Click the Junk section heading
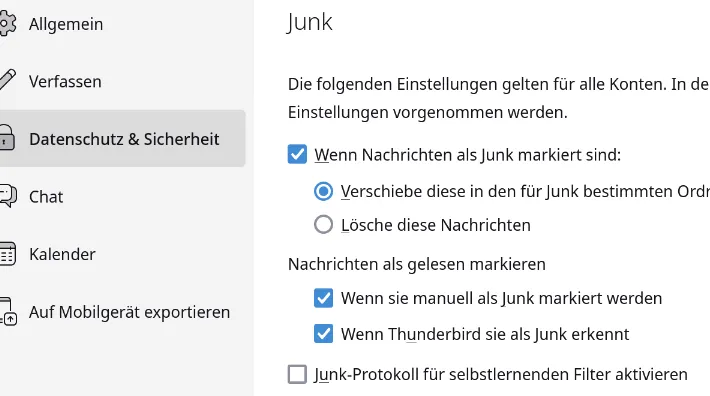 pos(310,22)
